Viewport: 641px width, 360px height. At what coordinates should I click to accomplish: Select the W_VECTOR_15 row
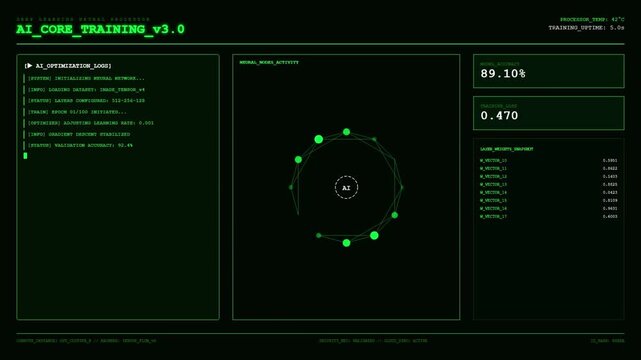(549, 200)
